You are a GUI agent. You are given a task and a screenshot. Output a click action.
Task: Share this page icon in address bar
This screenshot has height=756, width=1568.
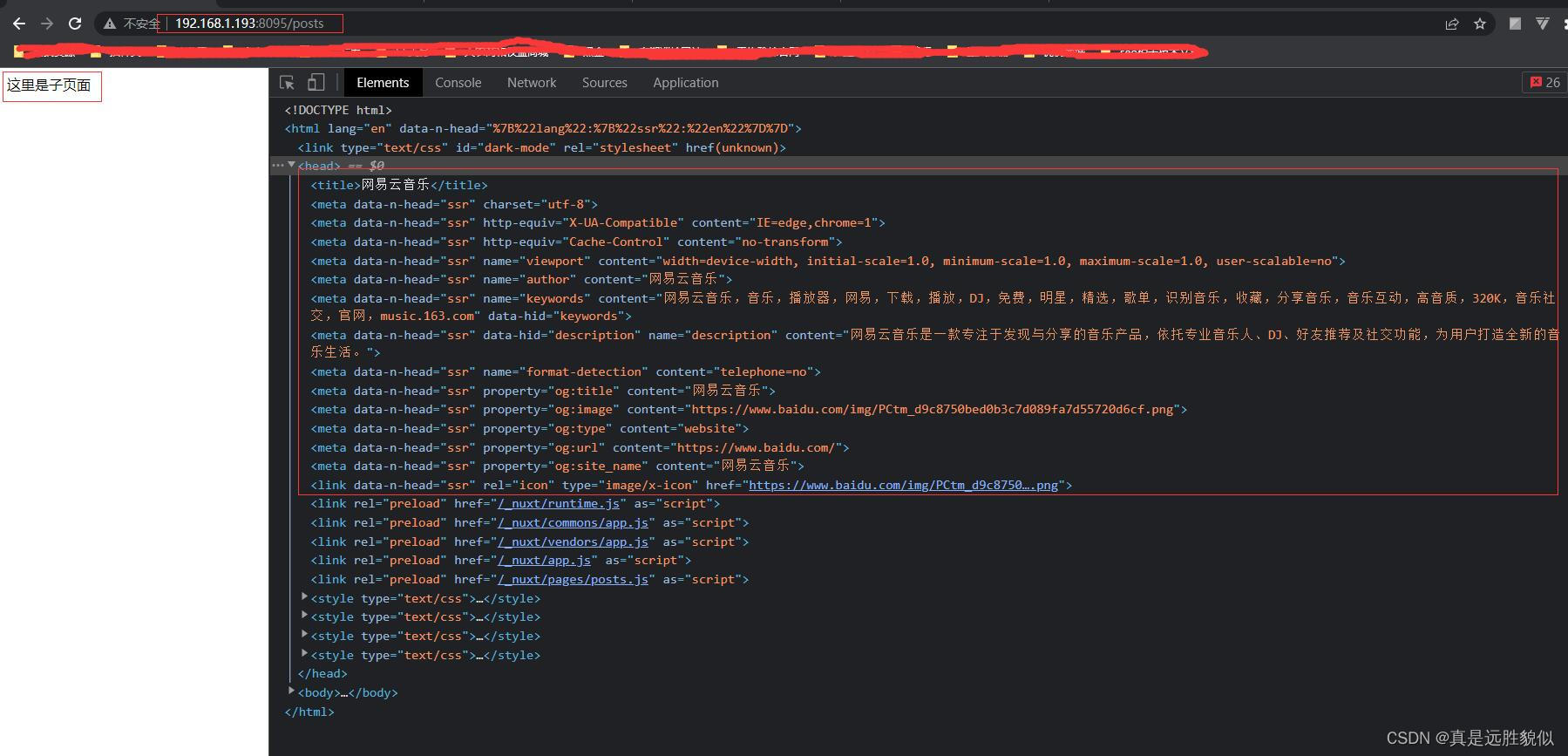click(x=1452, y=24)
